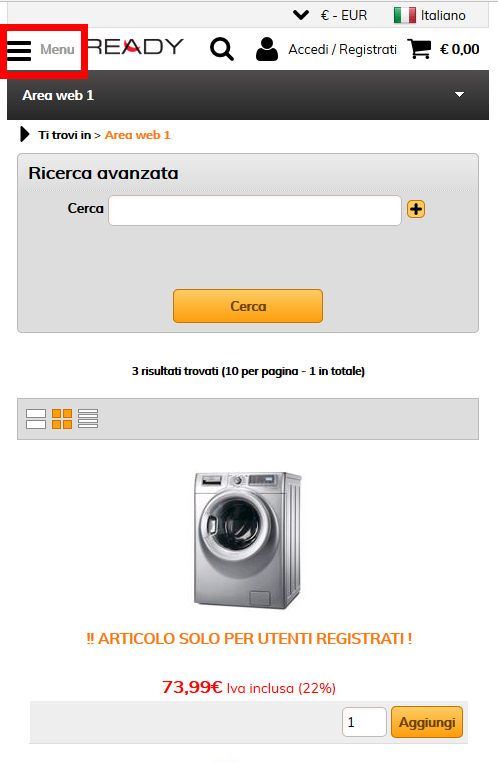This screenshot has width=498, height=763.
Task: Open the shopping cart icon
Action: [419, 49]
